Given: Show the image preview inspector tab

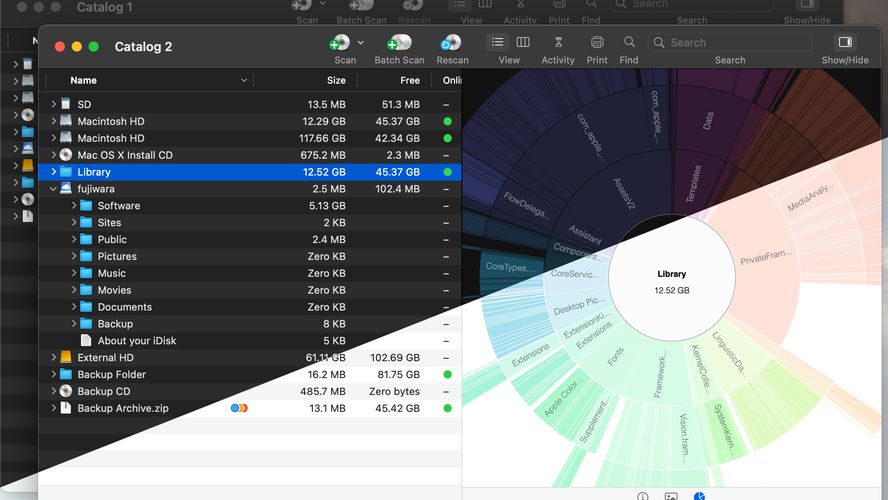Looking at the screenshot, I should [671, 496].
